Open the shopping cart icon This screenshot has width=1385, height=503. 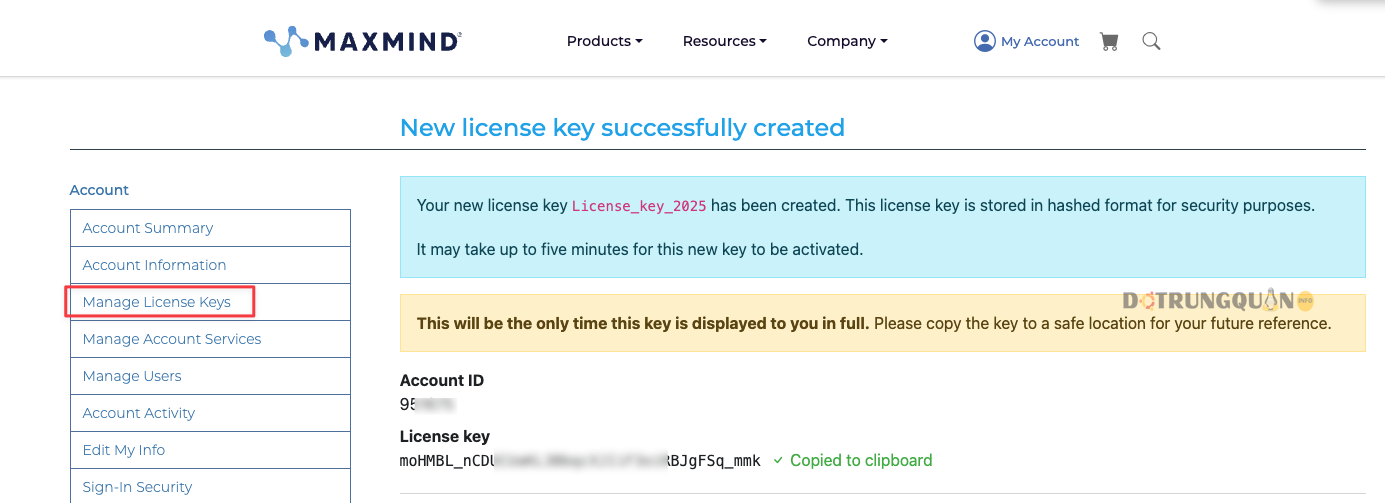tap(1108, 41)
